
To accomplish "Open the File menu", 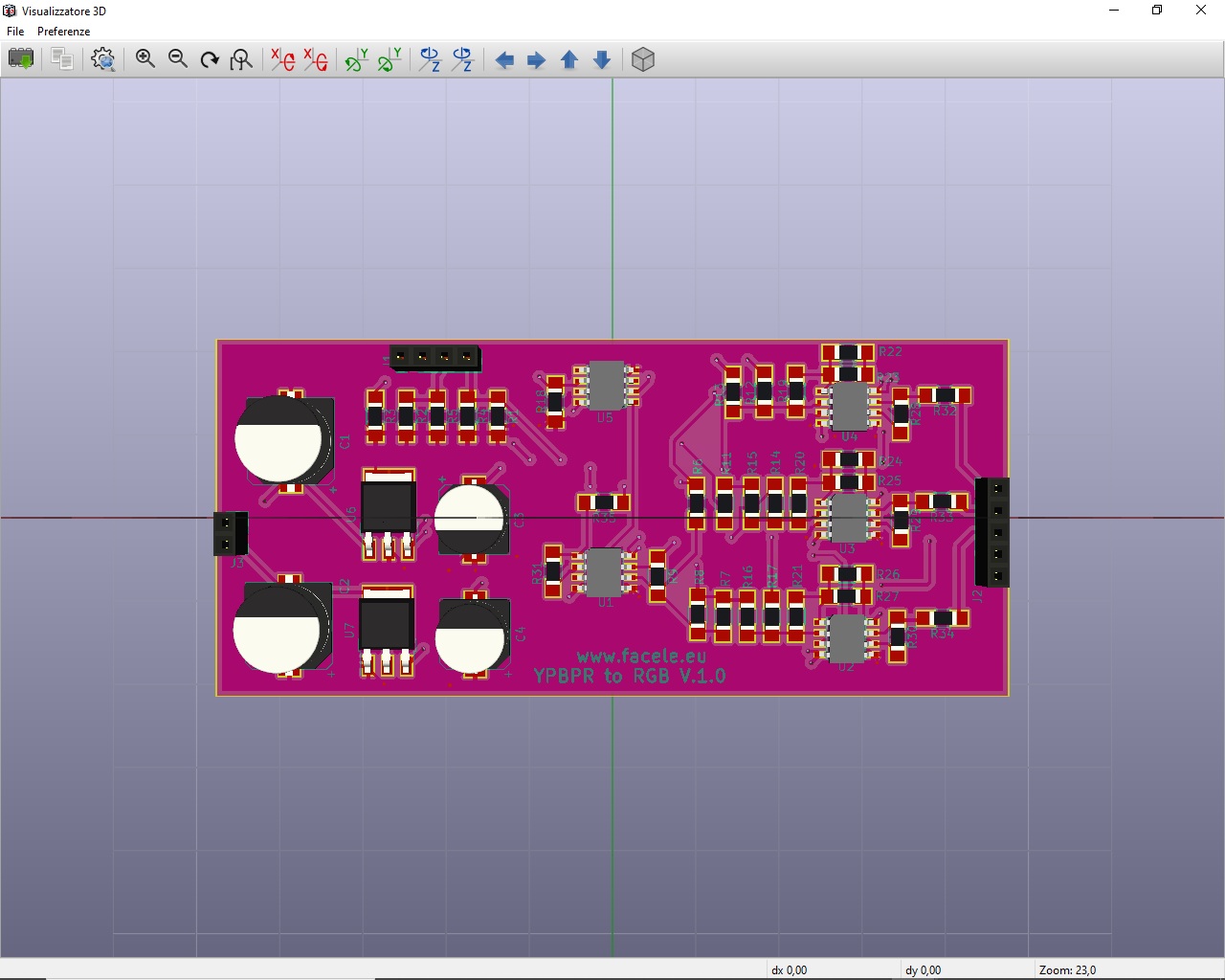I will pyautogui.click(x=15, y=32).
